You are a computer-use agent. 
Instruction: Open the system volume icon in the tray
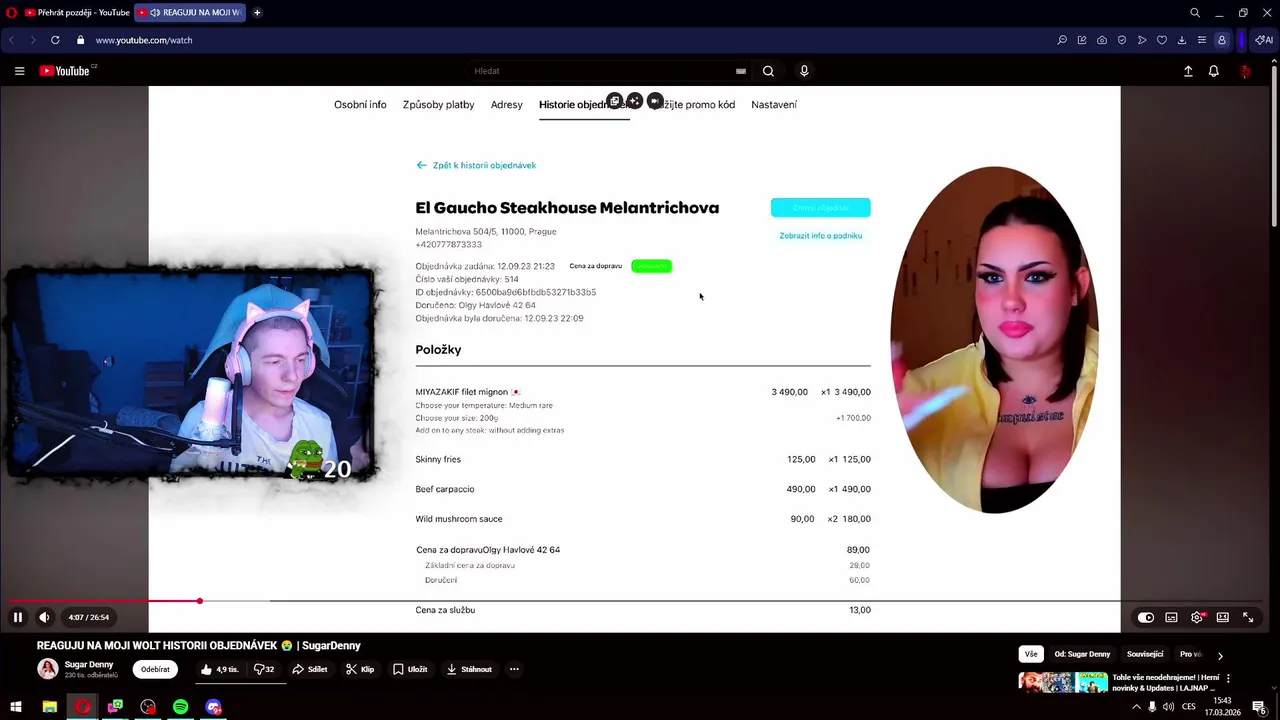[1168, 707]
